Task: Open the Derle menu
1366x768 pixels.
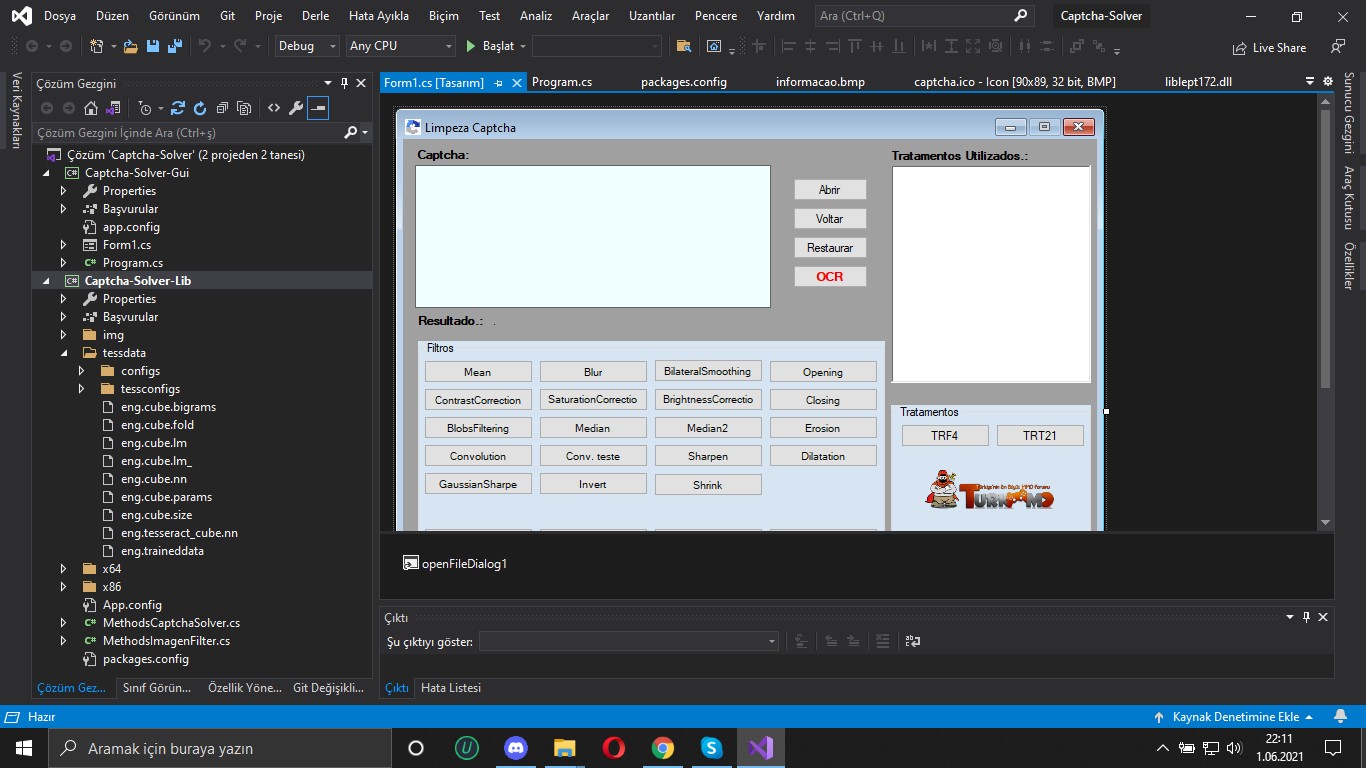Action: pyautogui.click(x=315, y=16)
